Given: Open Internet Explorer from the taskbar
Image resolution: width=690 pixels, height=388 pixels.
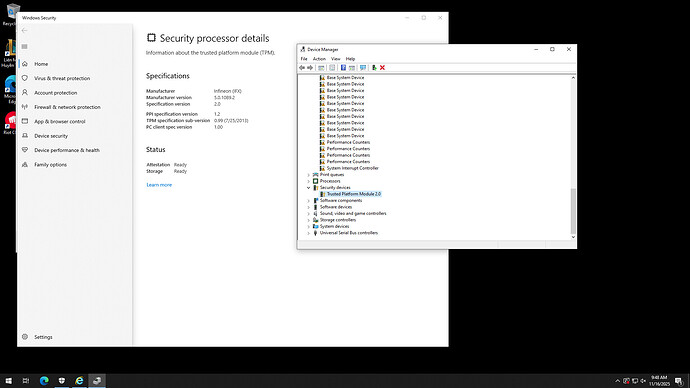Looking at the screenshot, I should [79, 381].
